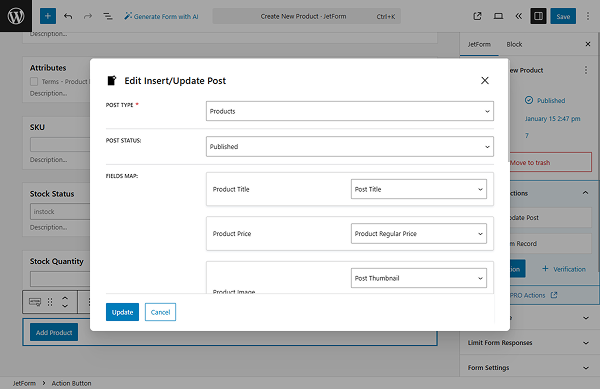Close the settings sidebar
600x389 pixels.
(x=588, y=44)
